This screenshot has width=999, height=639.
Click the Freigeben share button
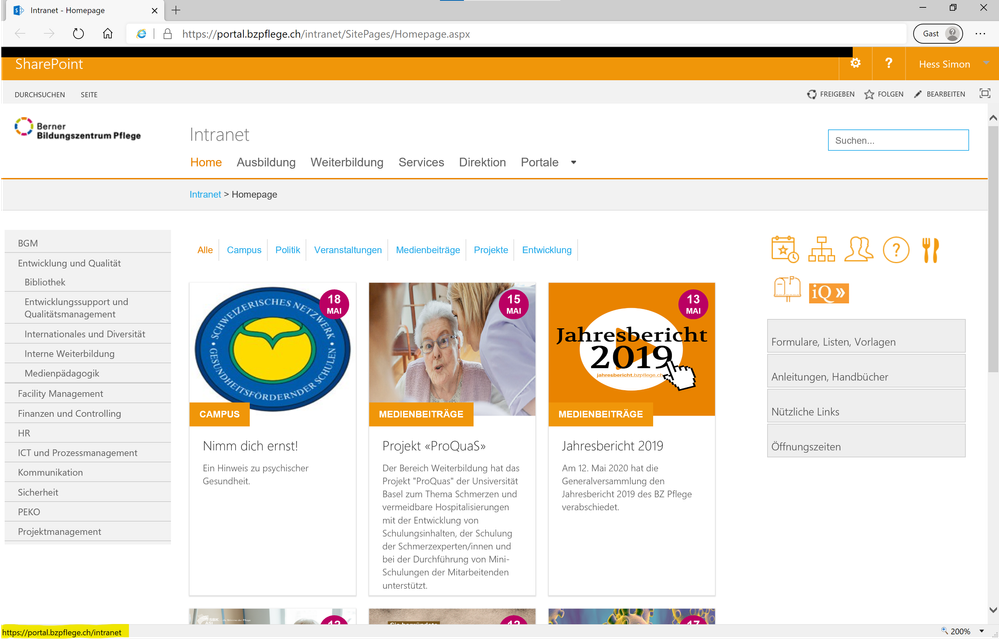(831, 94)
